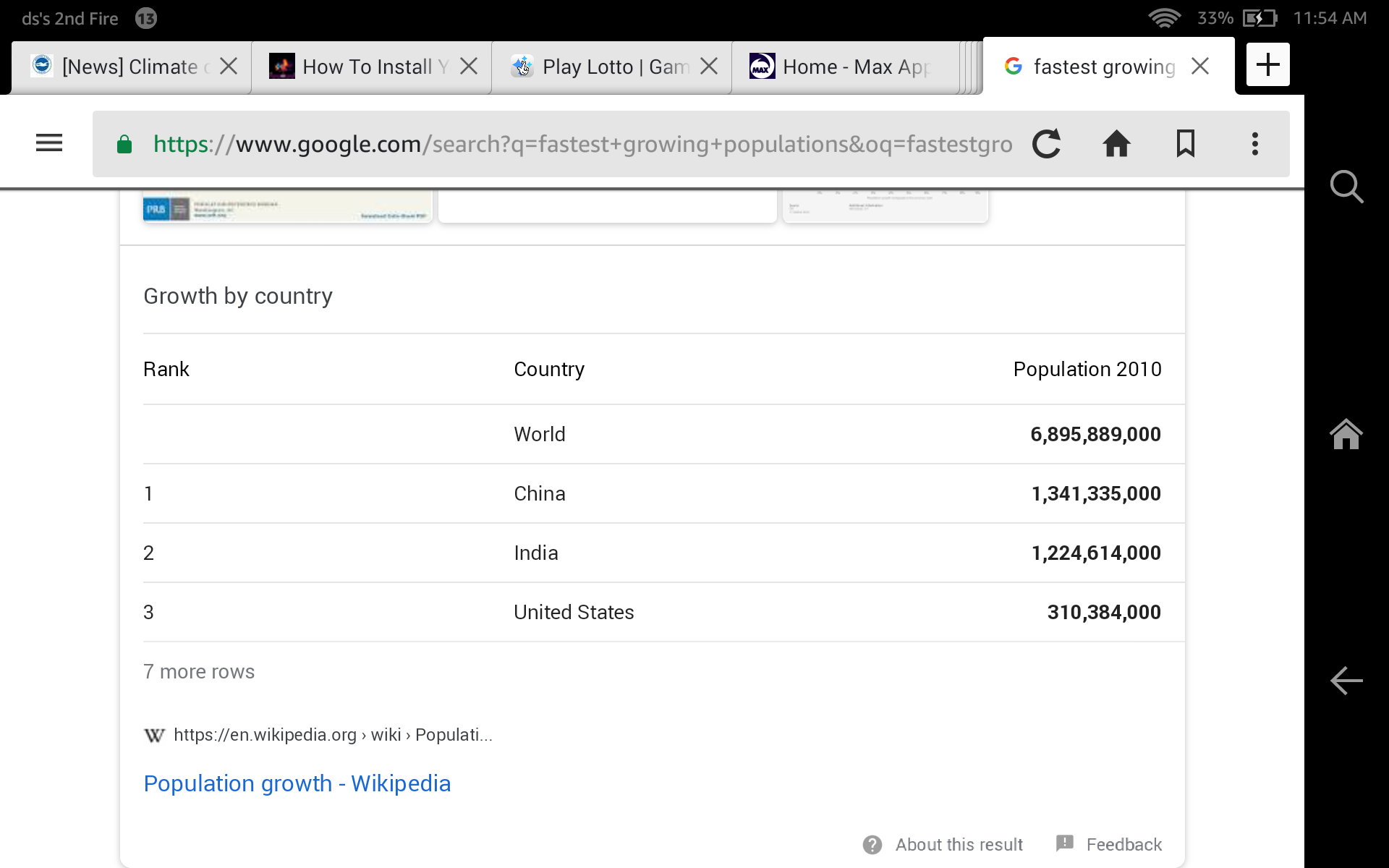Image resolution: width=1389 pixels, height=868 pixels.
Task: Tap the Wi-Fi status icon
Action: point(1165,18)
